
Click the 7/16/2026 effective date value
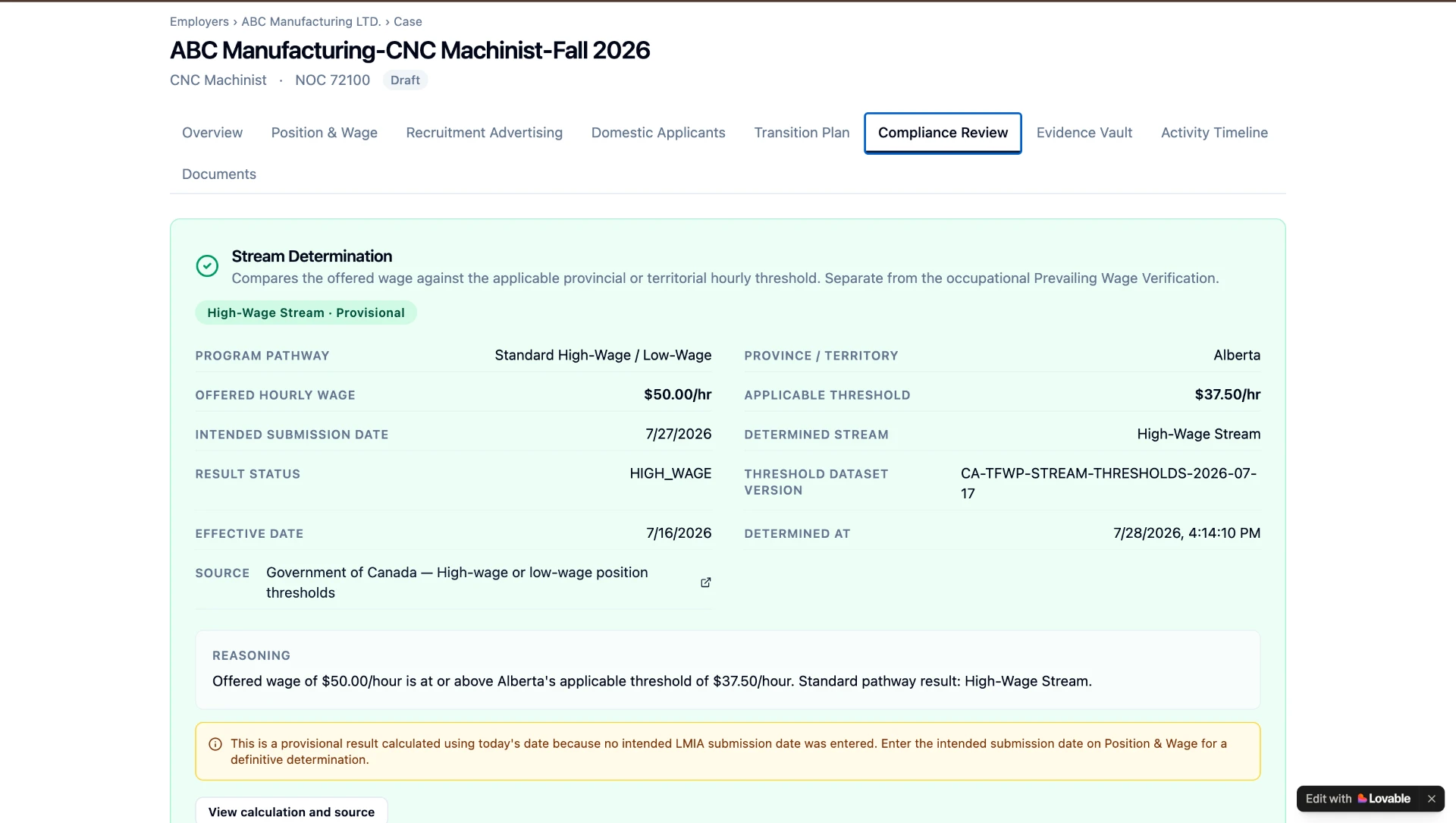[679, 533]
